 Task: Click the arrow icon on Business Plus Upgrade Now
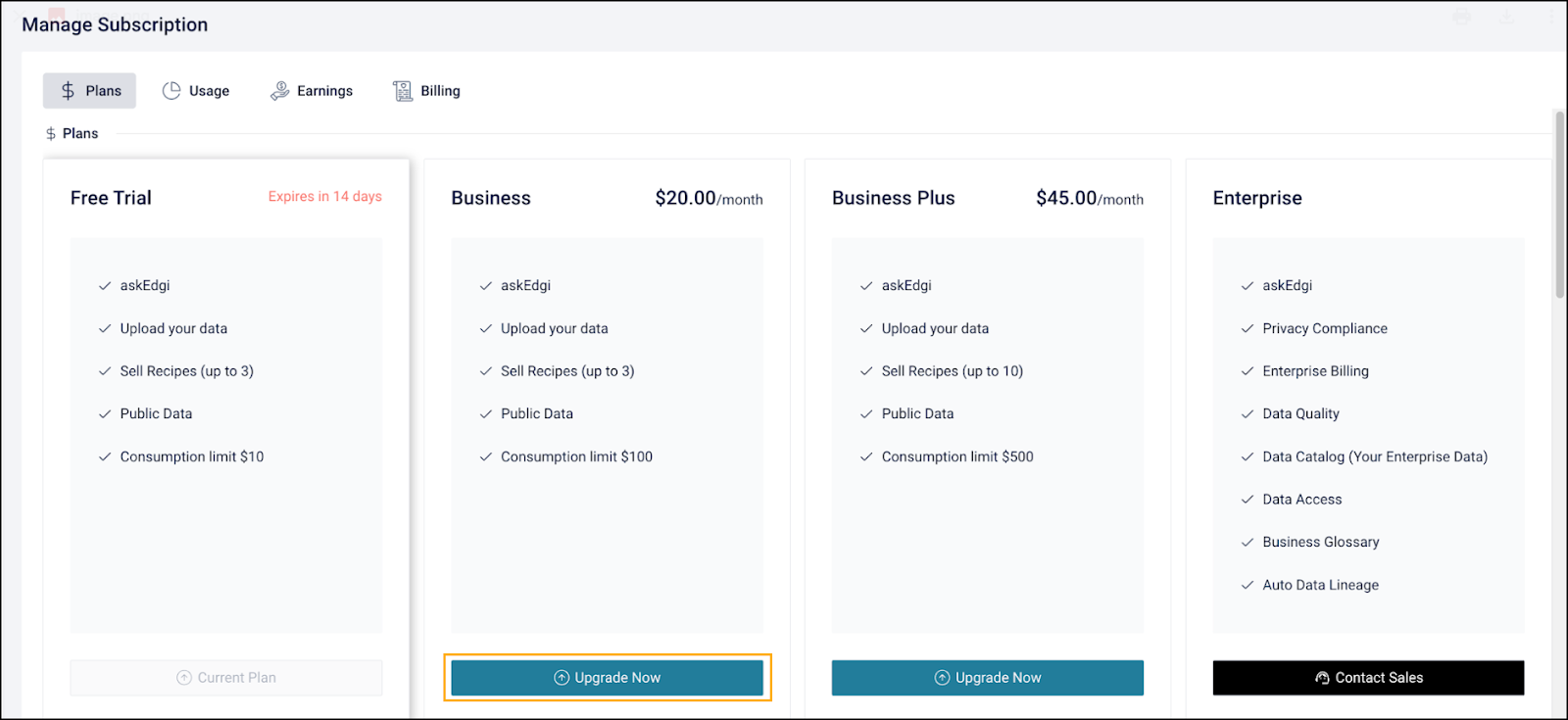point(942,678)
